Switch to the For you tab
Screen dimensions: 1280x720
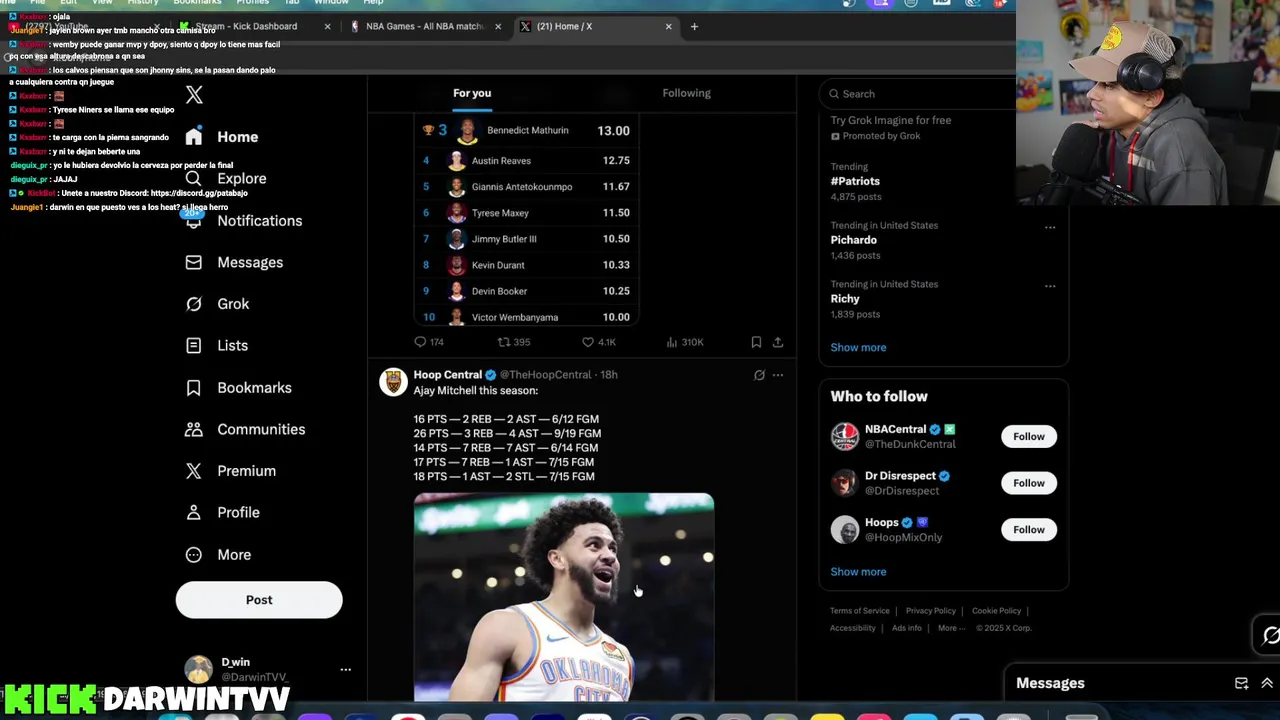[472, 93]
